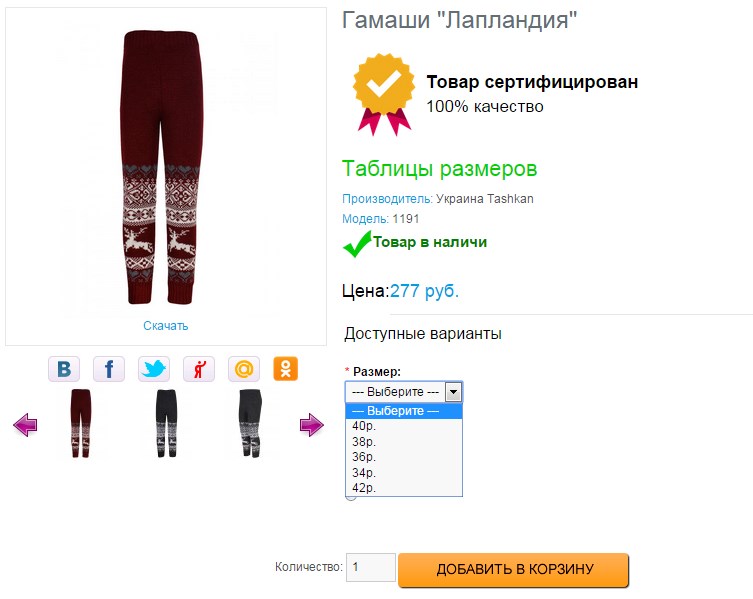Show next thumbnails with right purple arrow
The height and width of the screenshot is (599, 753).
tap(312, 425)
